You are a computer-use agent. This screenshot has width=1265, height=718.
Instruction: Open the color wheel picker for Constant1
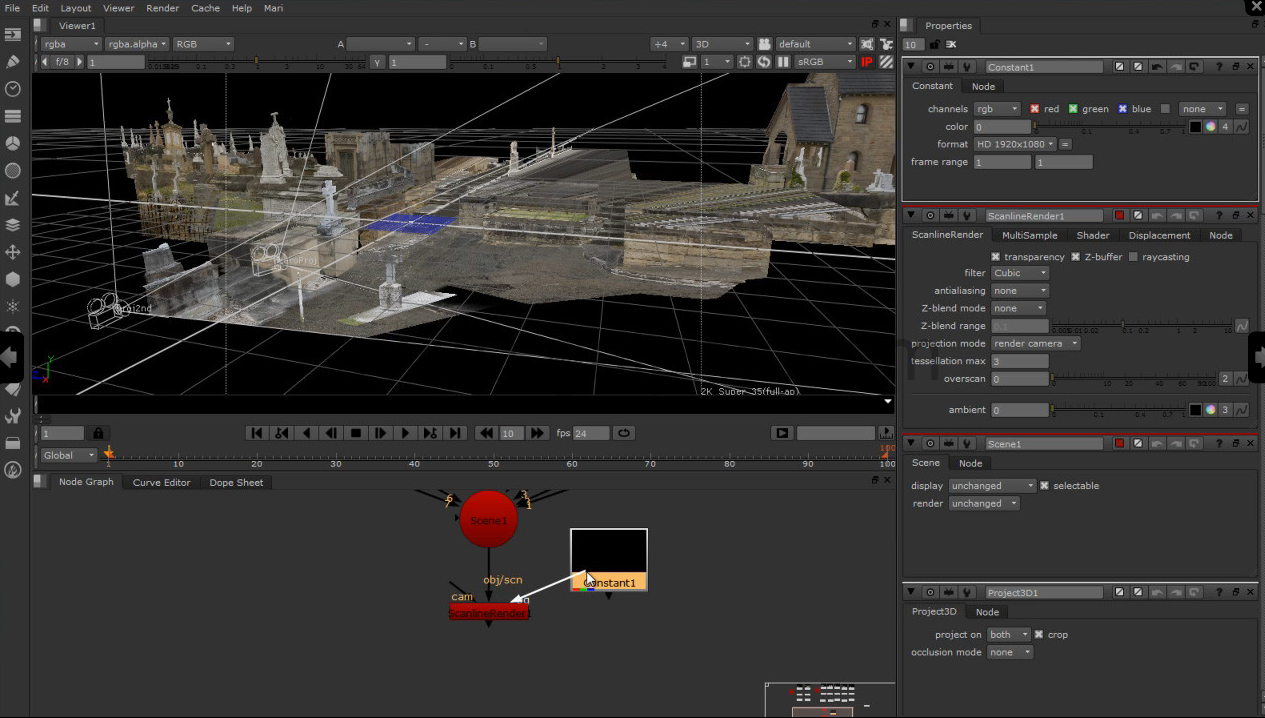click(x=1210, y=127)
